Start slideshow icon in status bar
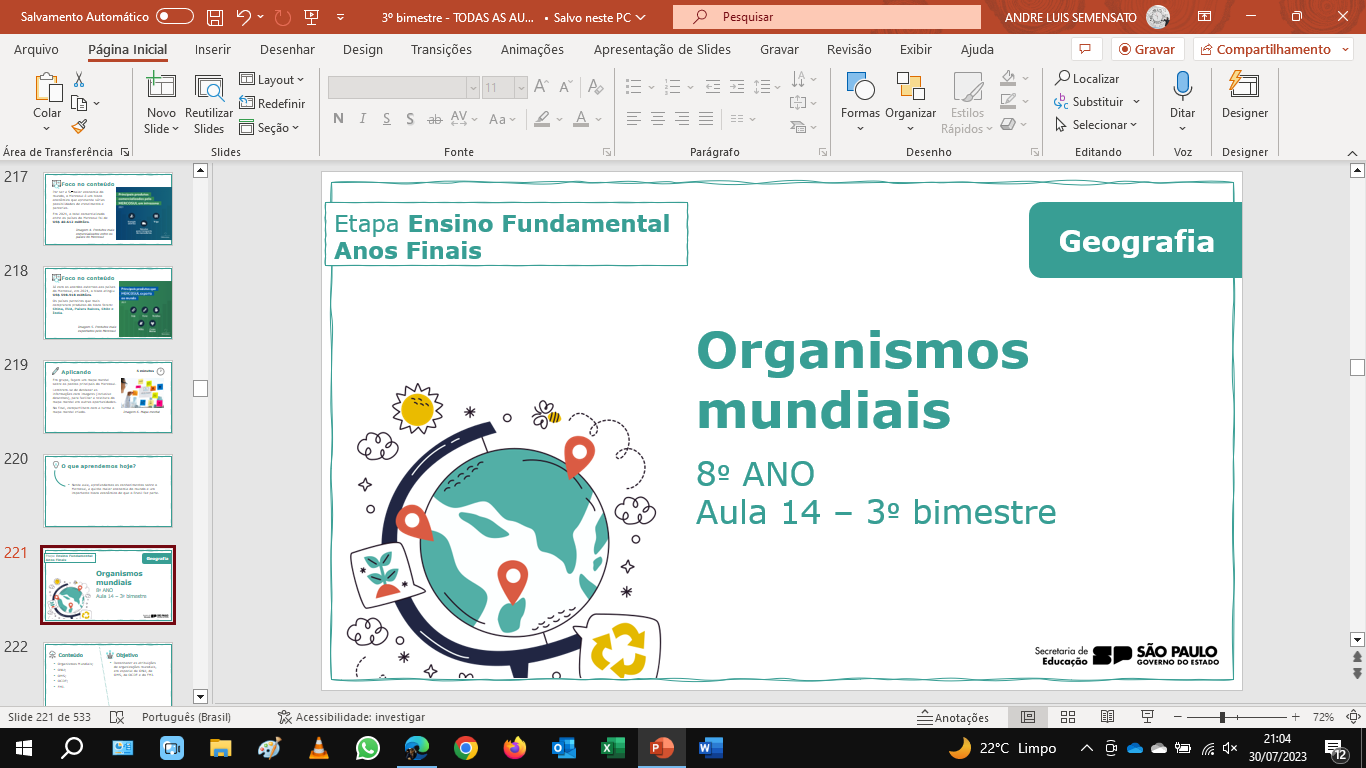Screen dimensions: 1366x768 tap(1148, 717)
